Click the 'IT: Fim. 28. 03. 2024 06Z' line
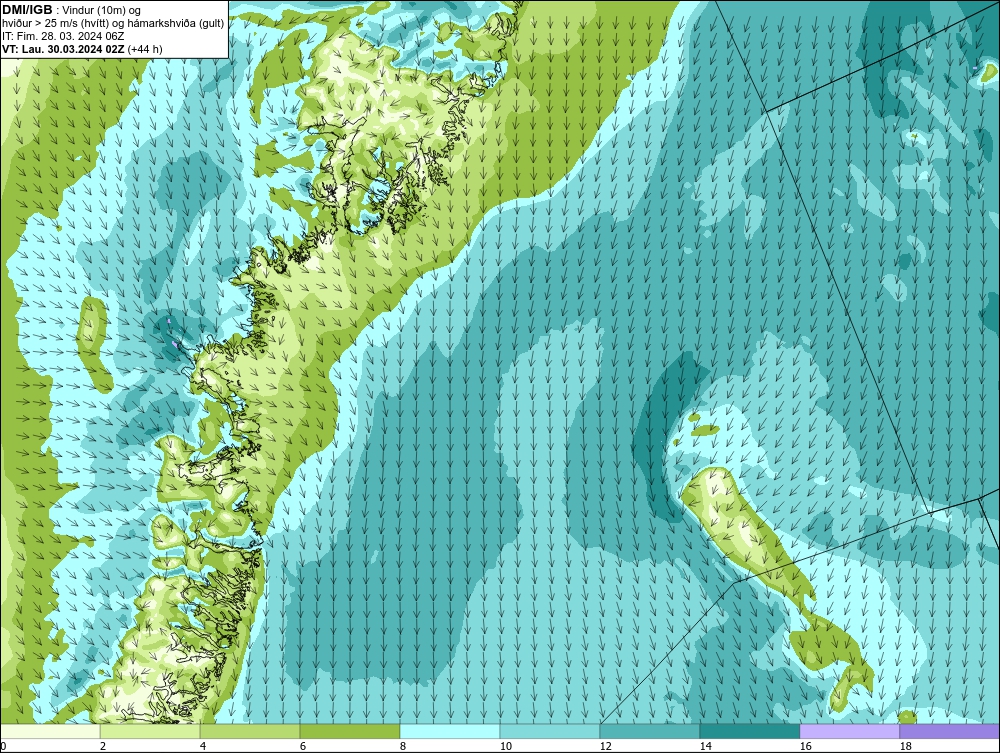The height and width of the screenshot is (753, 1000). coord(63,36)
